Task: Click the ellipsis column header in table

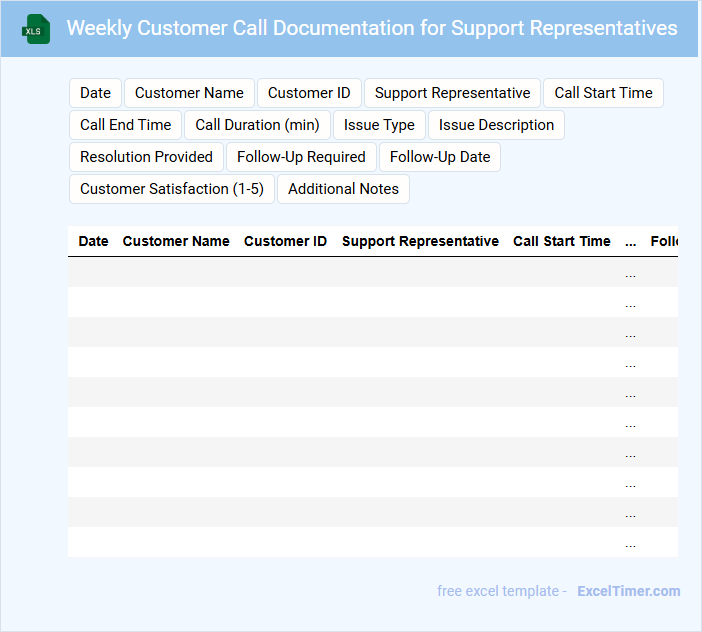Action: coord(630,243)
